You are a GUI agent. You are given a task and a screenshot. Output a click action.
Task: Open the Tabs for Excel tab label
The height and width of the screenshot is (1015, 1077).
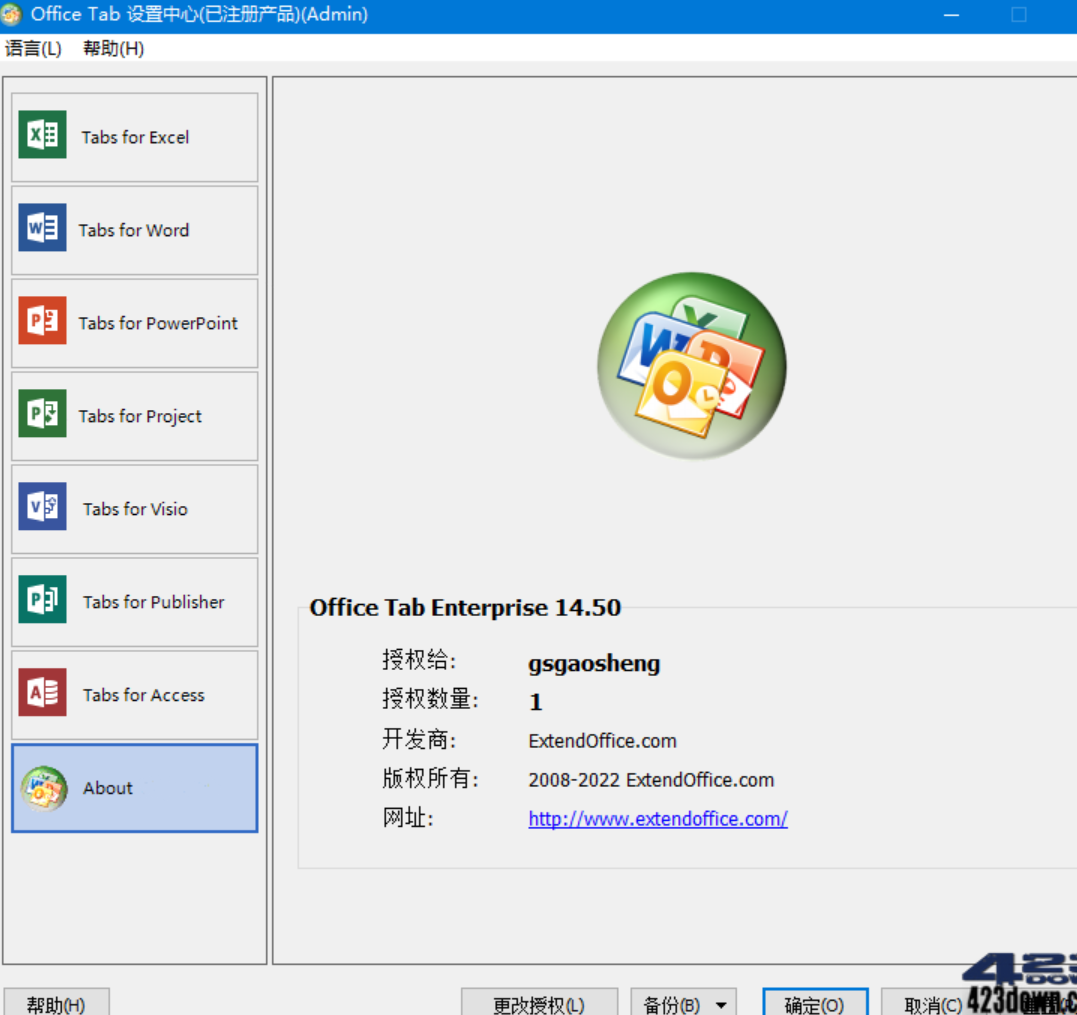[x=135, y=137]
